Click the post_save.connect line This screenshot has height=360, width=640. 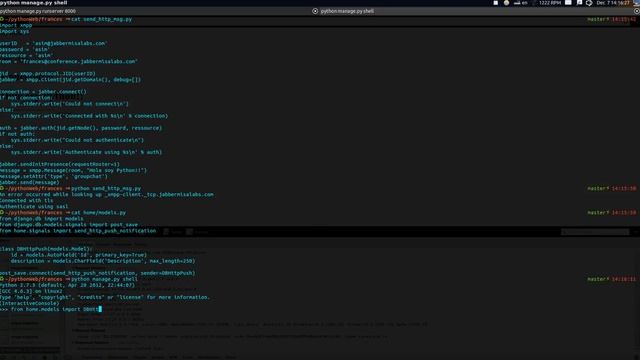tap(98, 273)
